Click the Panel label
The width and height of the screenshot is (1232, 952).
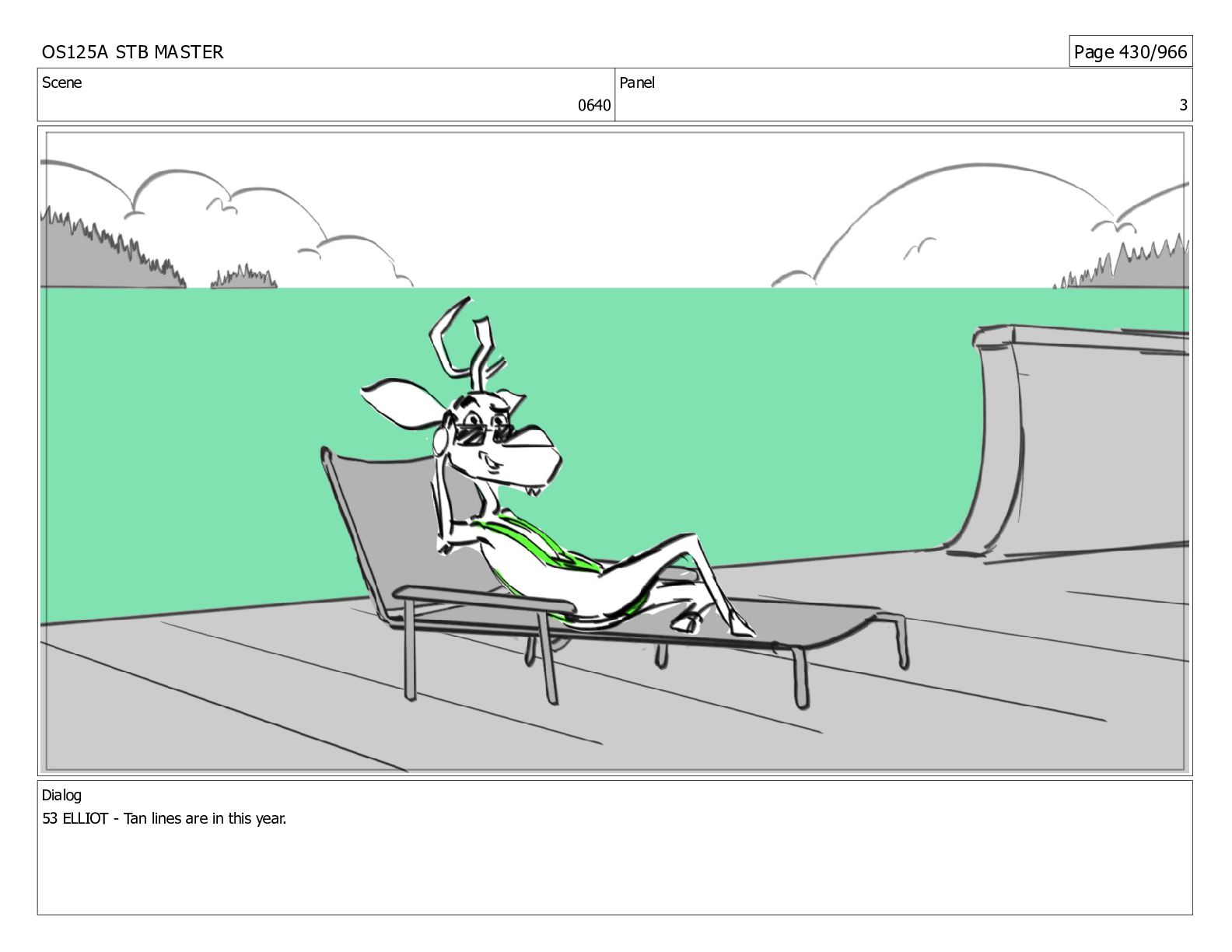pos(637,82)
